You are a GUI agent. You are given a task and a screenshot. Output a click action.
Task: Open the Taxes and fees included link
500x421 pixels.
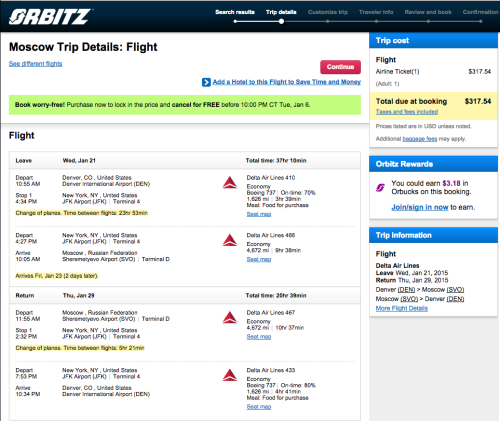tap(407, 112)
